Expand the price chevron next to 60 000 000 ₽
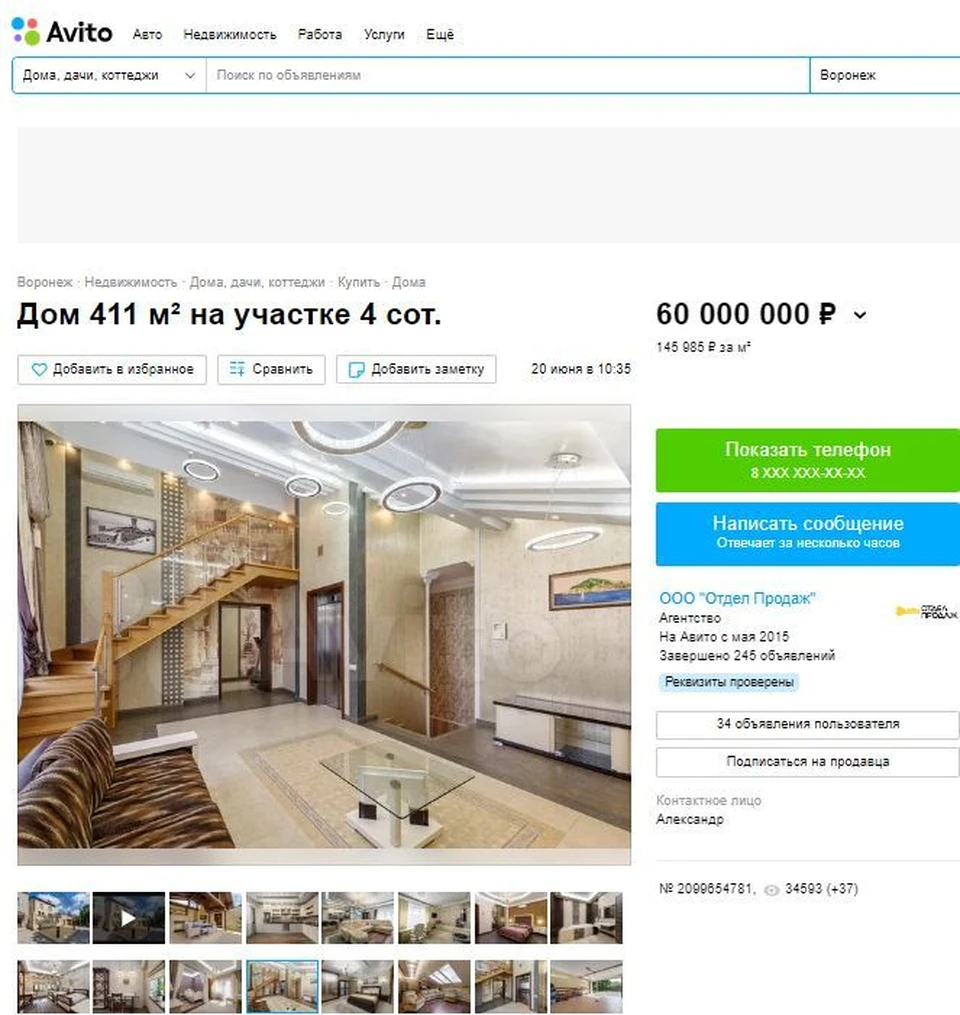This screenshot has height=1015, width=960. point(860,315)
